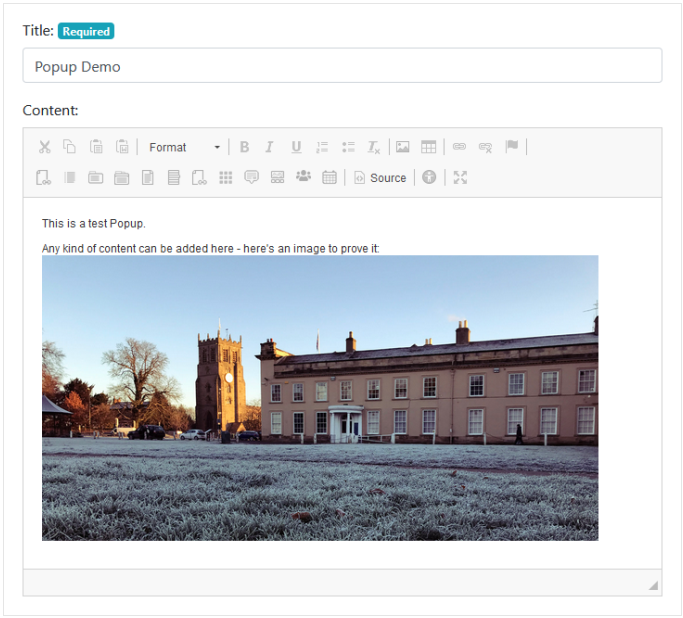Click the Copy icon in editor toolbar

[x=70, y=147]
